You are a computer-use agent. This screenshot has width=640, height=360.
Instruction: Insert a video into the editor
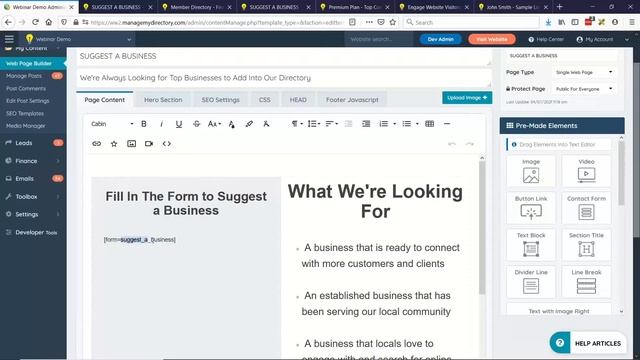click(x=149, y=144)
